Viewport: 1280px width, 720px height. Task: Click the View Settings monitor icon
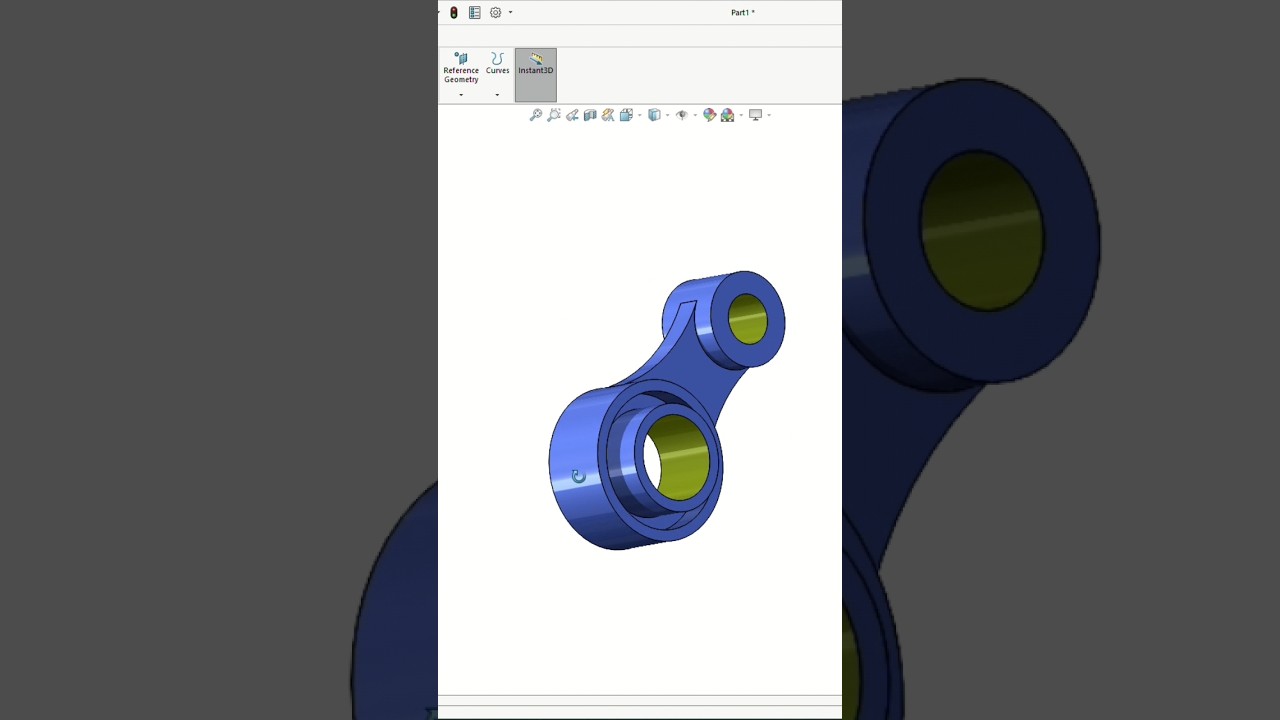click(756, 115)
